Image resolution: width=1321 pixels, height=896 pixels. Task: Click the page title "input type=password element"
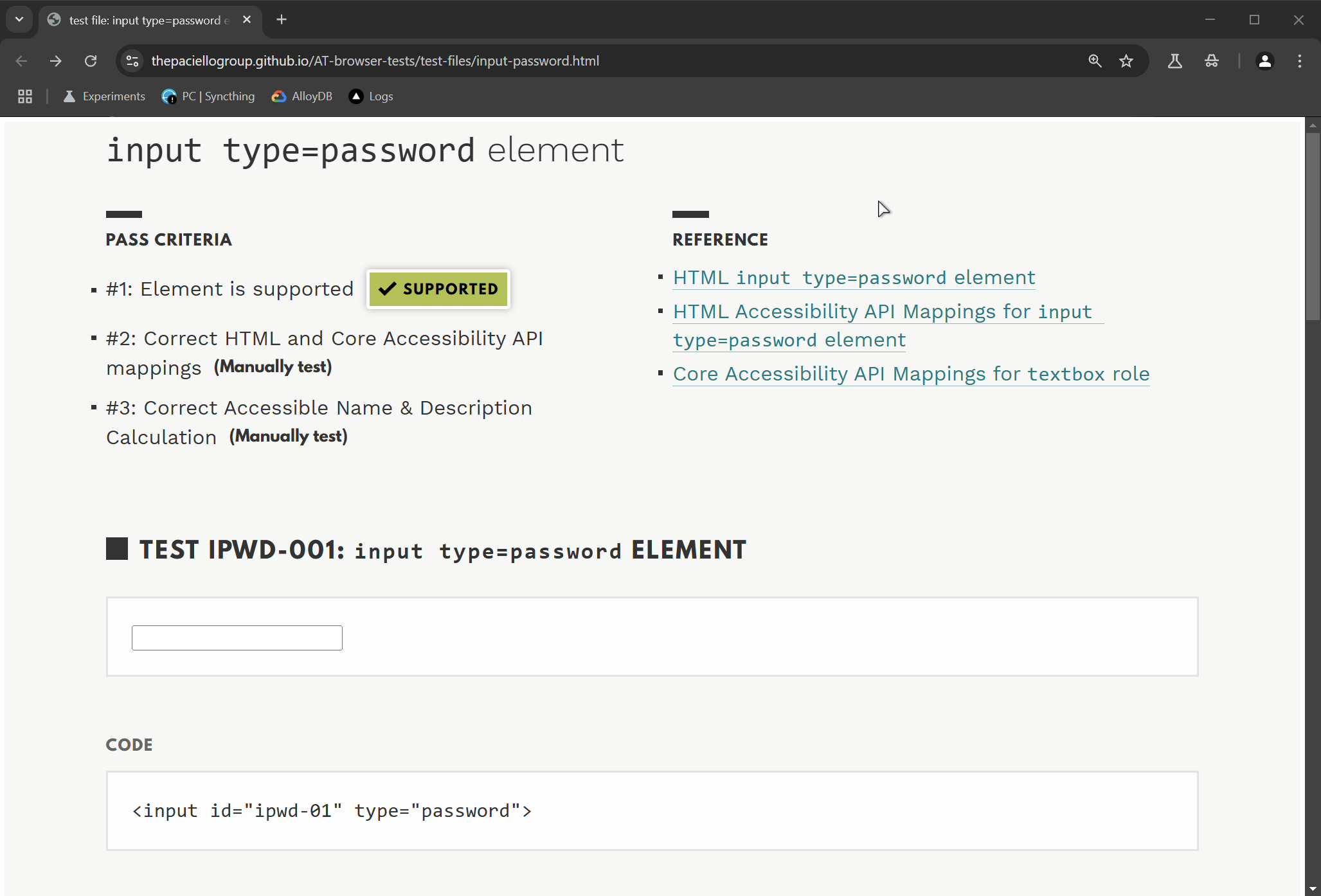[x=365, y=150]
